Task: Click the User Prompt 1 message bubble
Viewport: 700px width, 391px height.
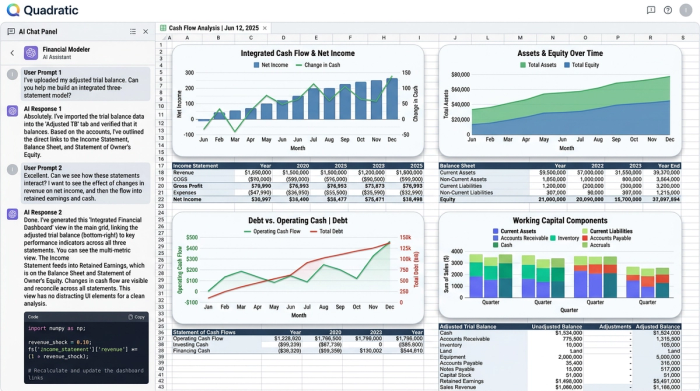Action: click(x=85, y=84)
